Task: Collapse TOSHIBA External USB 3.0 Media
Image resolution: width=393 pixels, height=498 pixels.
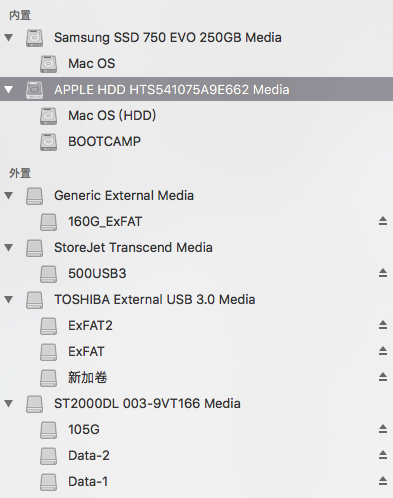Action: click(9, 299)
